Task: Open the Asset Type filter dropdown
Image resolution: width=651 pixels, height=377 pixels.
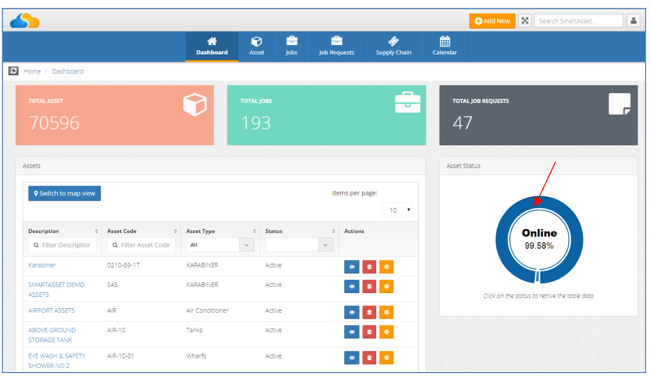Action: [x=220, y=245]
